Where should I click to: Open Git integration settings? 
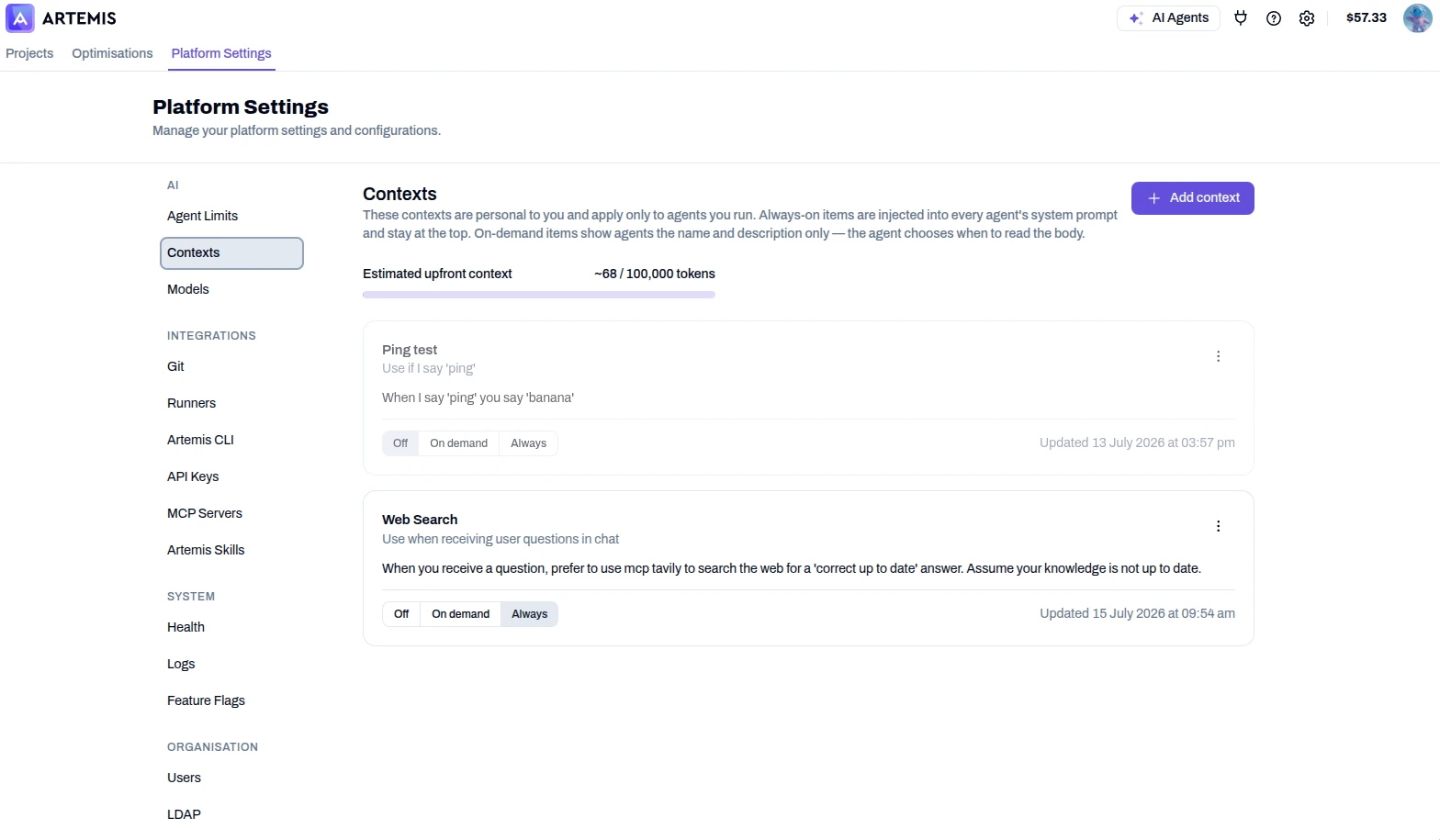[x=231, y=366]
